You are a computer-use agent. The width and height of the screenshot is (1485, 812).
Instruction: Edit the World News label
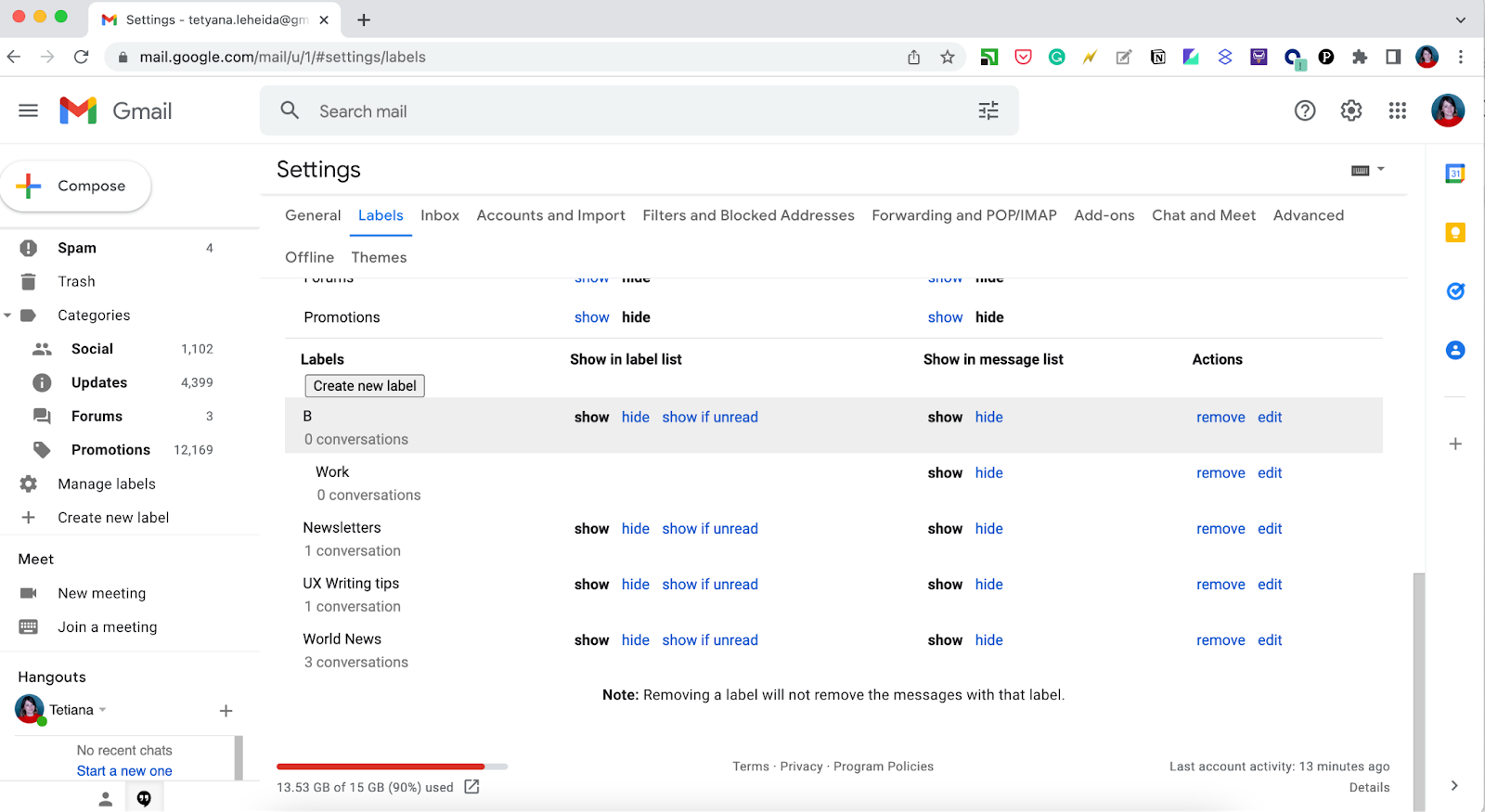(x=1270, y=640)
